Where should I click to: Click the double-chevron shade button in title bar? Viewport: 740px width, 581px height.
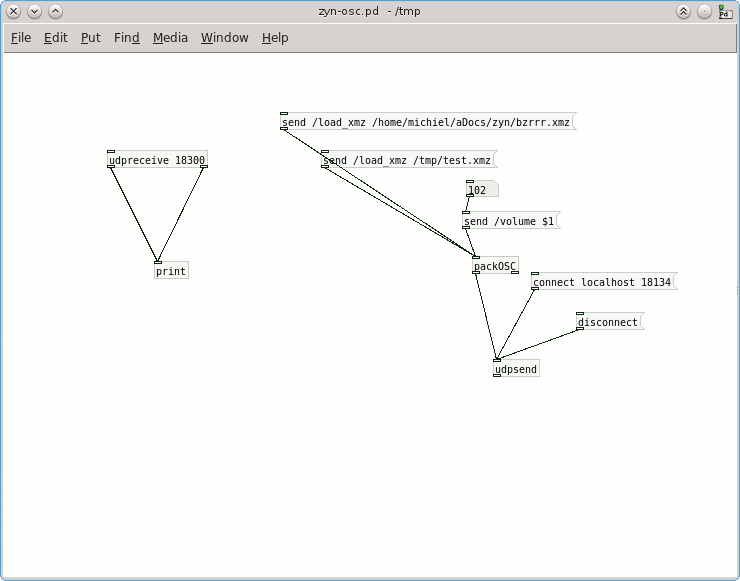[x=683, y=12]
